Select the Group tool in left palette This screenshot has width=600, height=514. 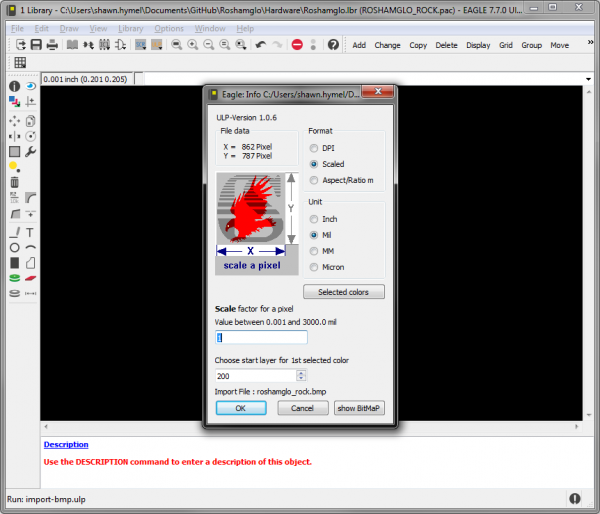(15, 152)
